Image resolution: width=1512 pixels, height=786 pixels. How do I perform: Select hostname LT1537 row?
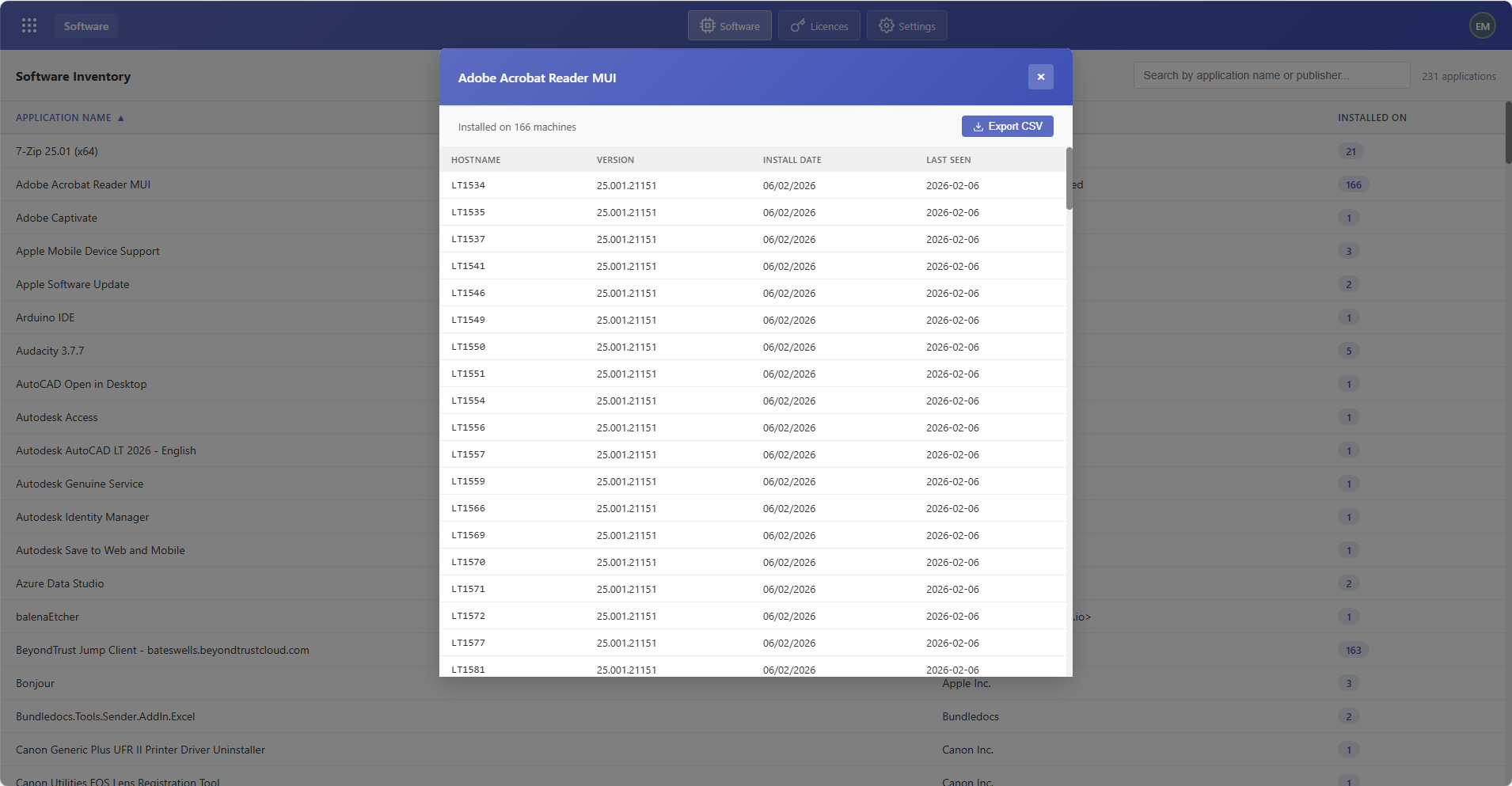point(752,239)
